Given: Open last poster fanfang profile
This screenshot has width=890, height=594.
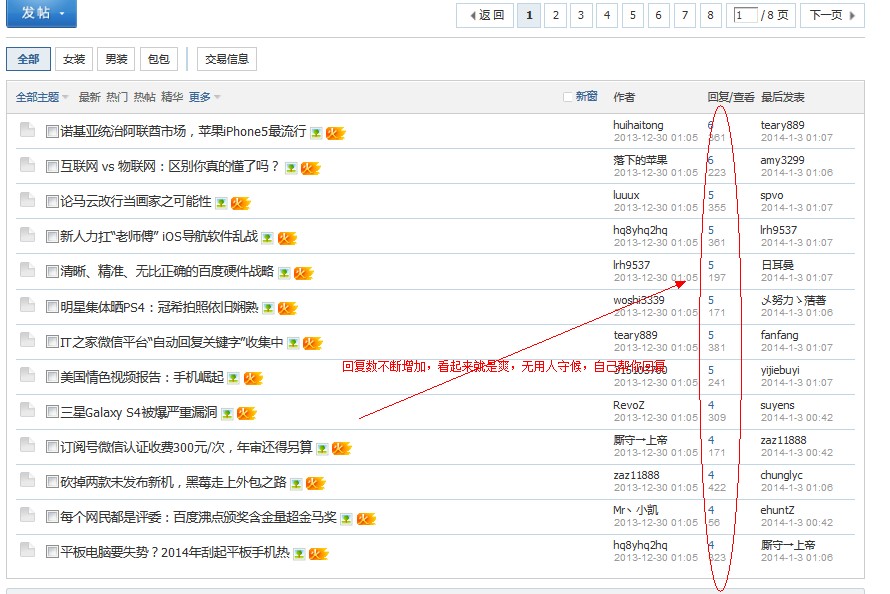Looking at the screenshot, I should point(779,335).
